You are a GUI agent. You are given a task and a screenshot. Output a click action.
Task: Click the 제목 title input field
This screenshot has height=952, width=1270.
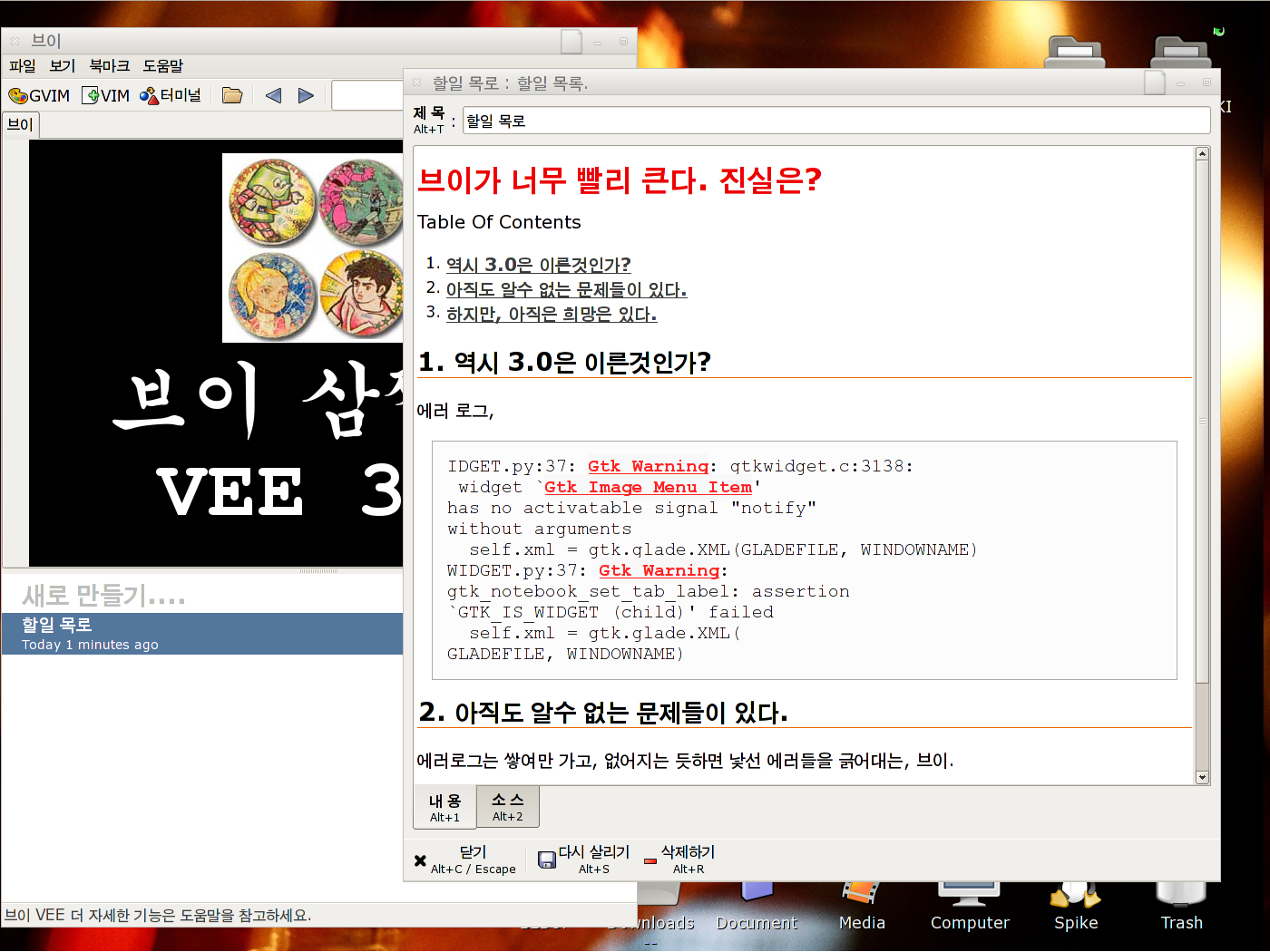(x=835, y=121)
